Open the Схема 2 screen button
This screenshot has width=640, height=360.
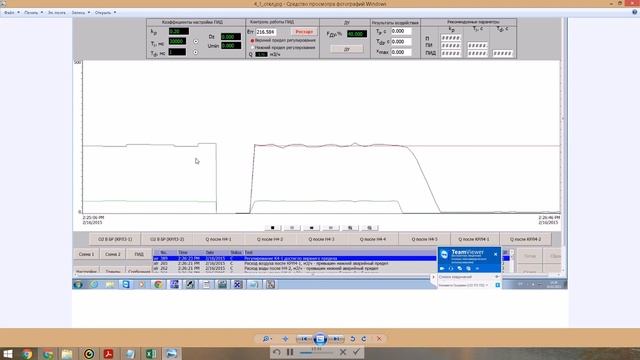(113, 254)
